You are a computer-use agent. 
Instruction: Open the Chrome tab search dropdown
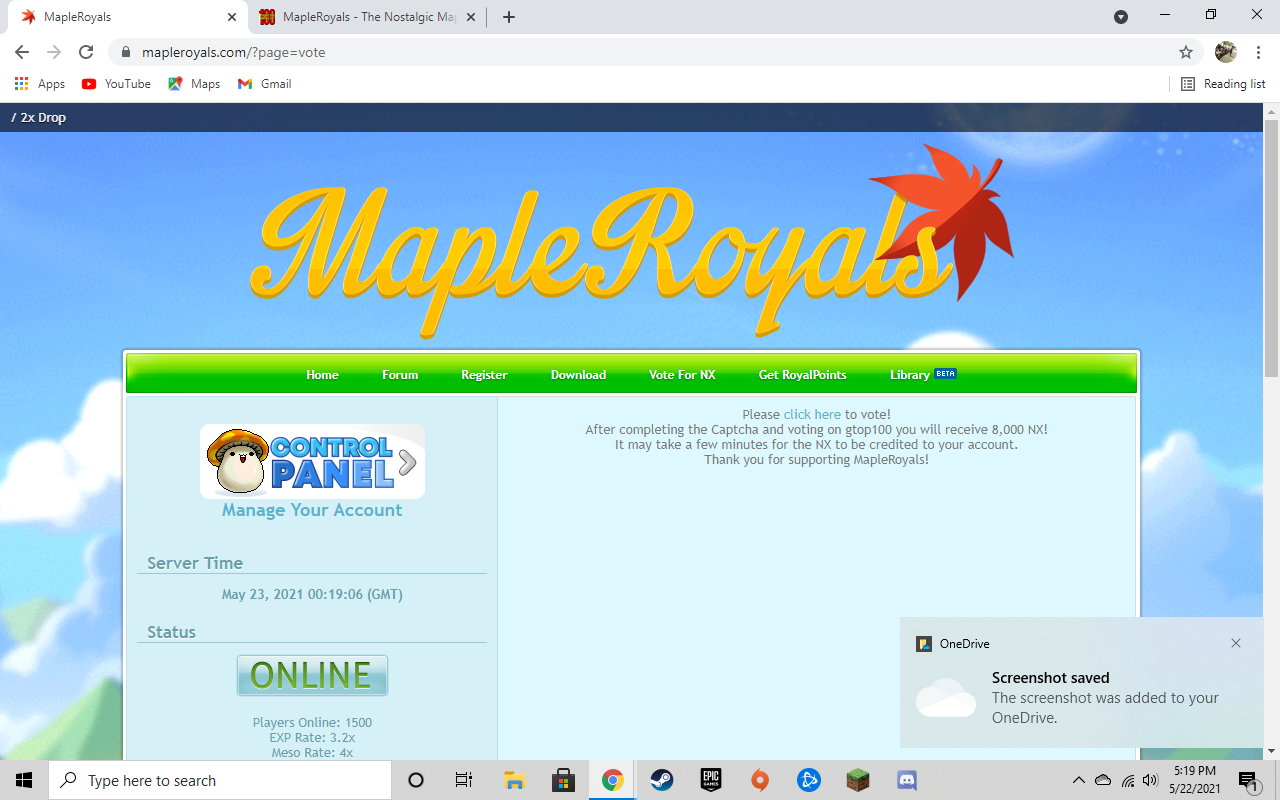pos(1121,17)
